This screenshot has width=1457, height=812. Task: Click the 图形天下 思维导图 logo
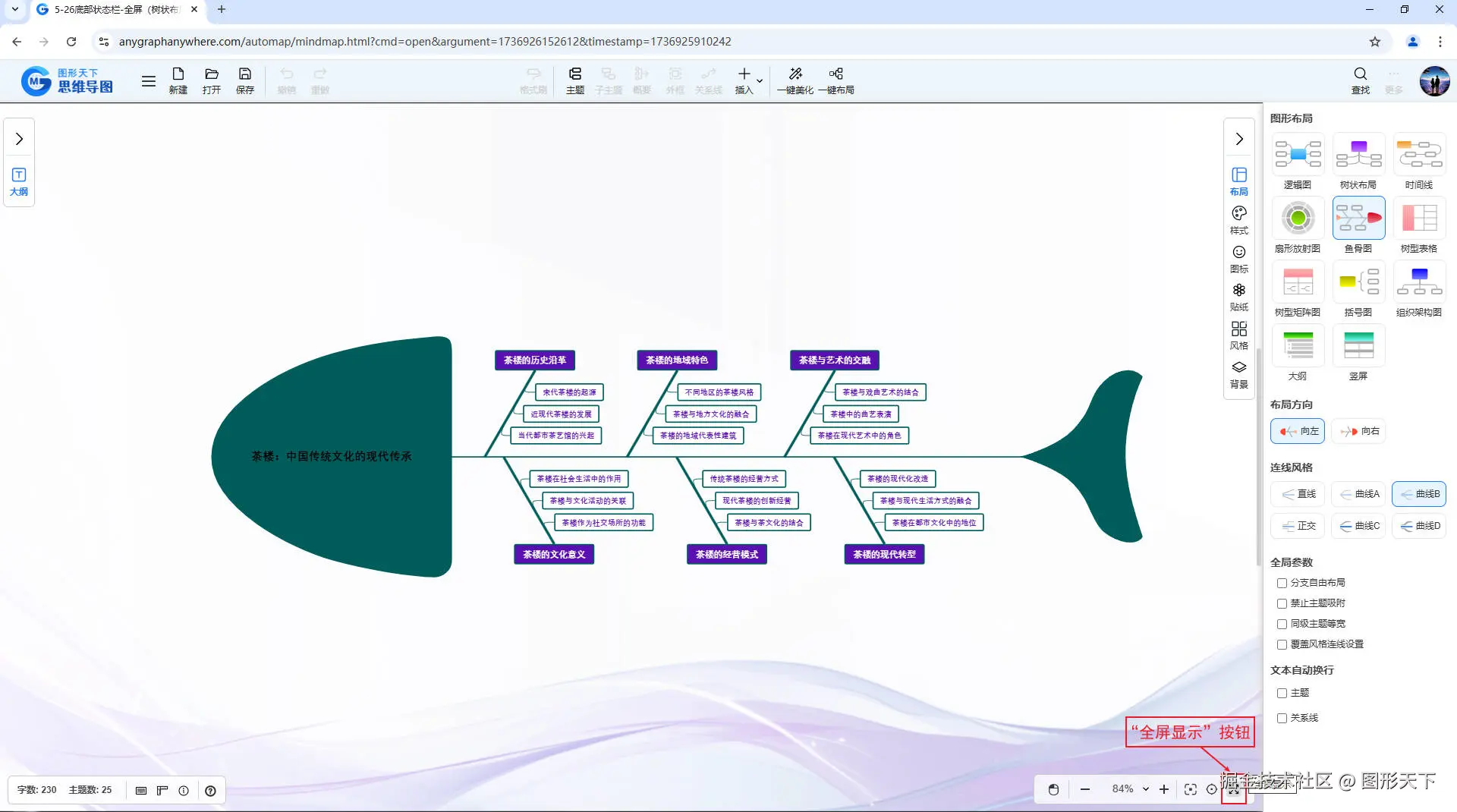[x=68, y=80]
